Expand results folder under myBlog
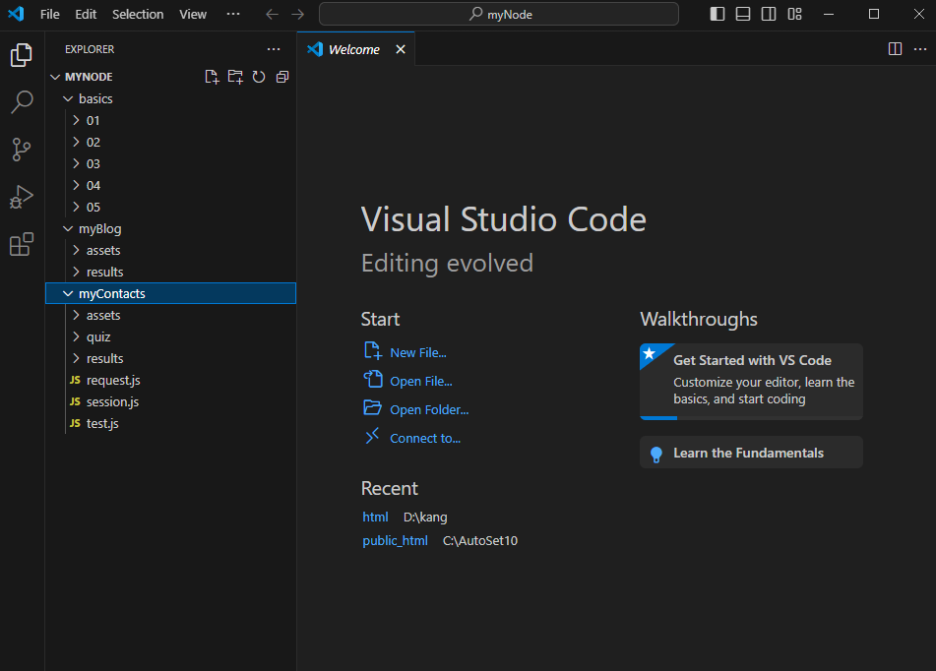936x671 pixels. point(76,272)
